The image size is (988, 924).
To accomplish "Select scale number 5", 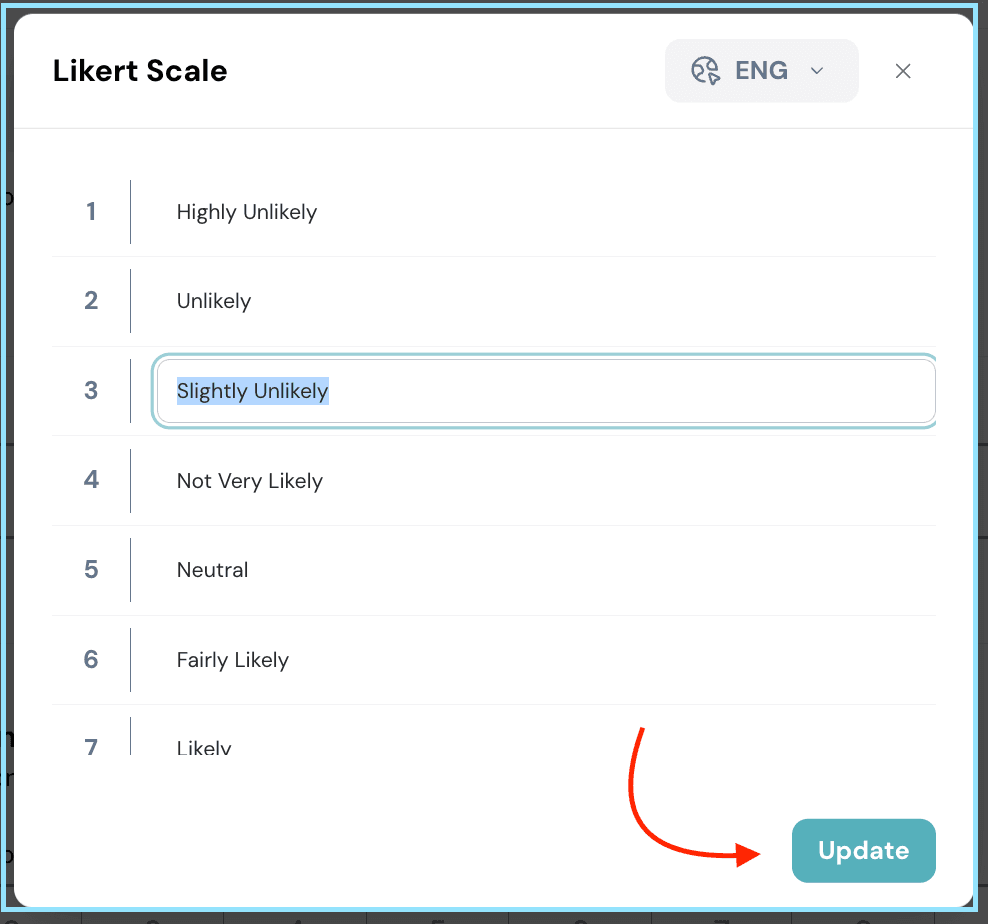I will [x=91, y=570].
